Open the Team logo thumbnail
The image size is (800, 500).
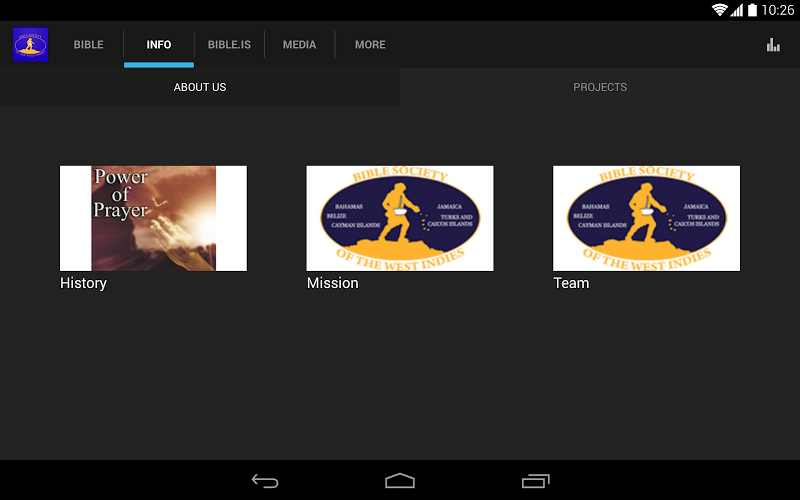point(646,218)
